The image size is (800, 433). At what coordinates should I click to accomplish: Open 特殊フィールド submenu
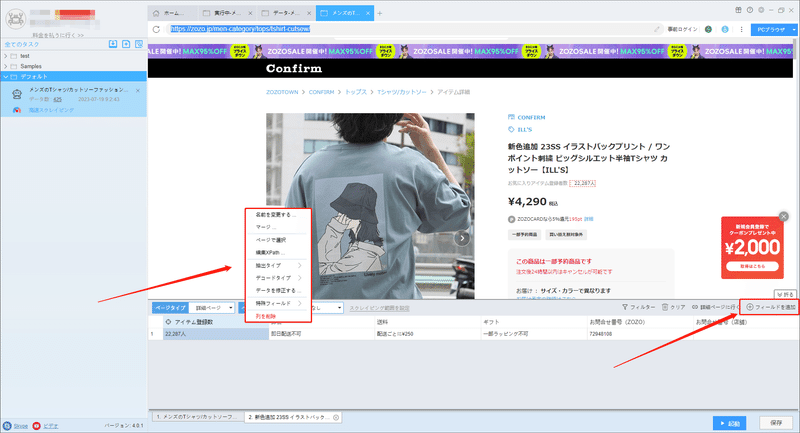tap(278, 303)
